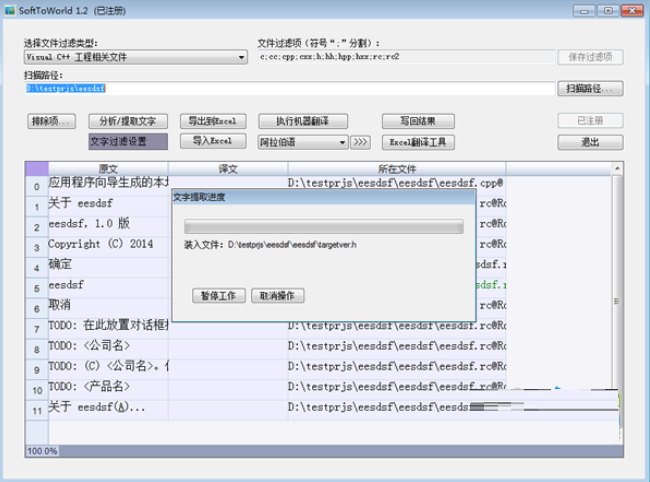Image resolution: width=650 pixels, height=482 pixels.
Task: Click the 译文 column header
Action: [228, 169]
